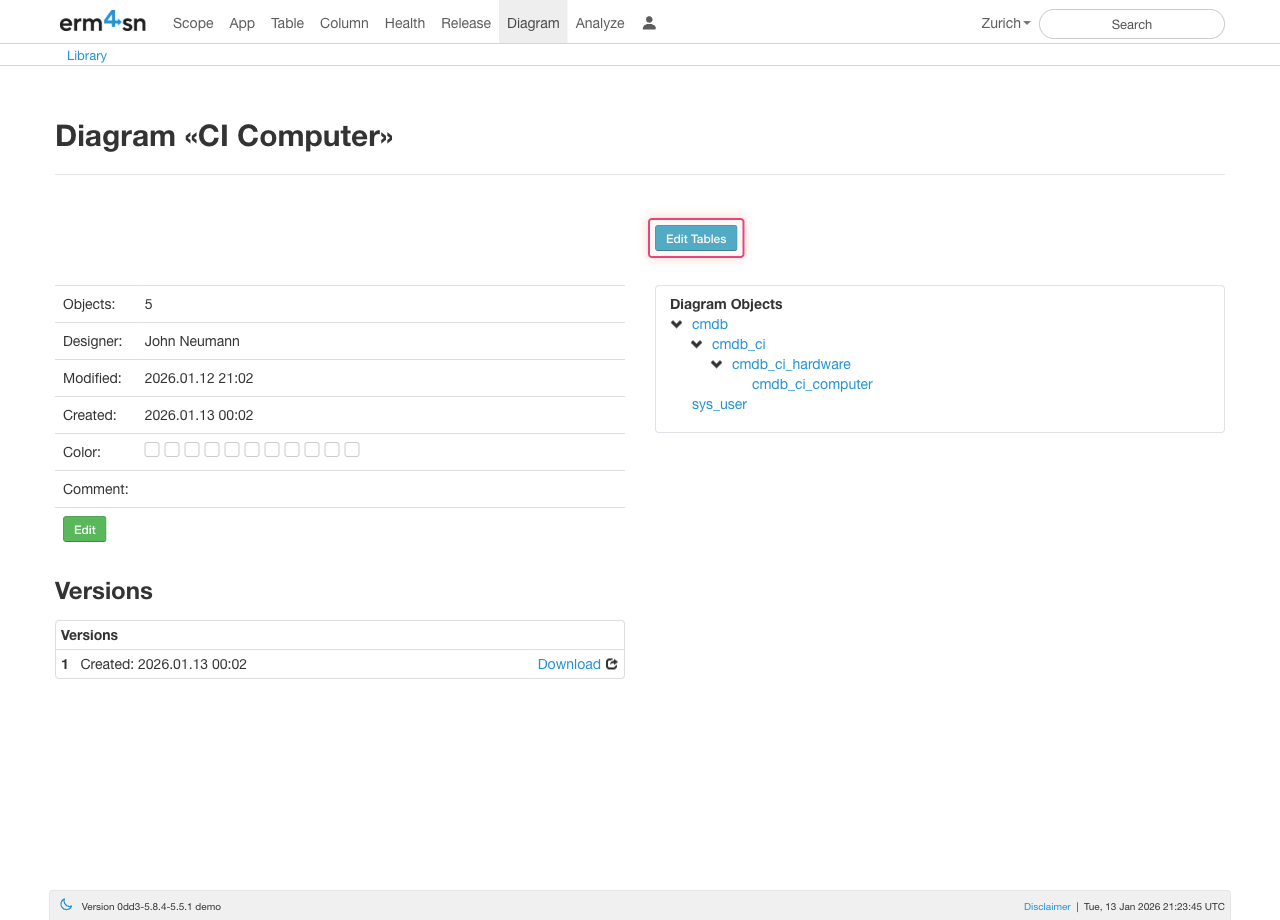Click into the Search field

tap(1131, 24)
